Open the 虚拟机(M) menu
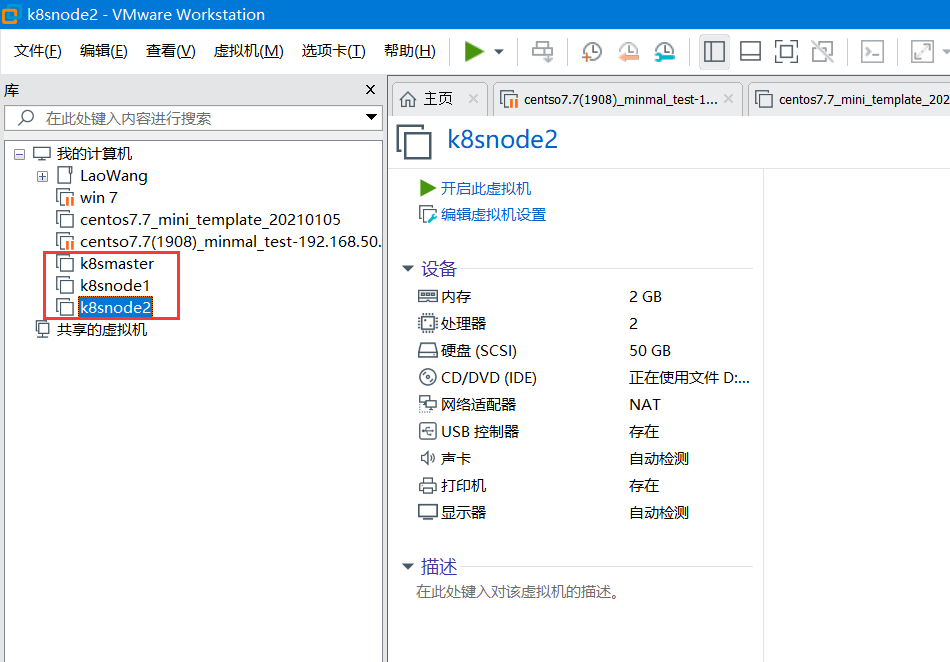The image size is (950, 662). tap(248, 51)
